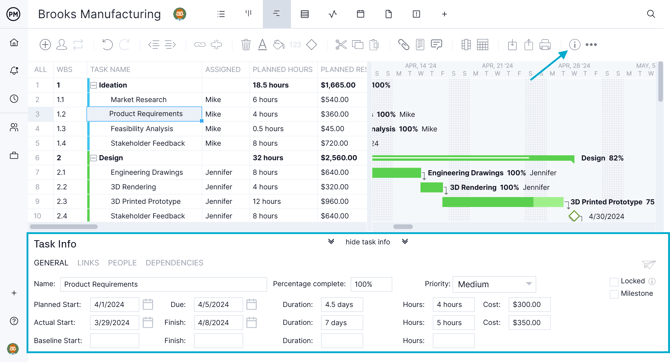The height and width of the screenshot is (362, 670).
Task: Click the PLANNED HOURS column header
Action: pyautogui.click(x=282, y=69)
